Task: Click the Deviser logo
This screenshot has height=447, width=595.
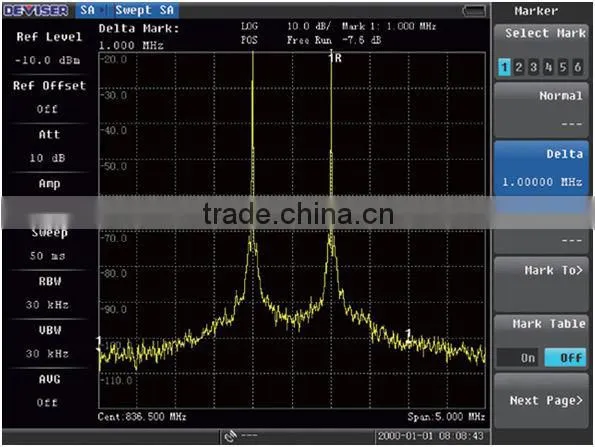Action: [36, 11]
